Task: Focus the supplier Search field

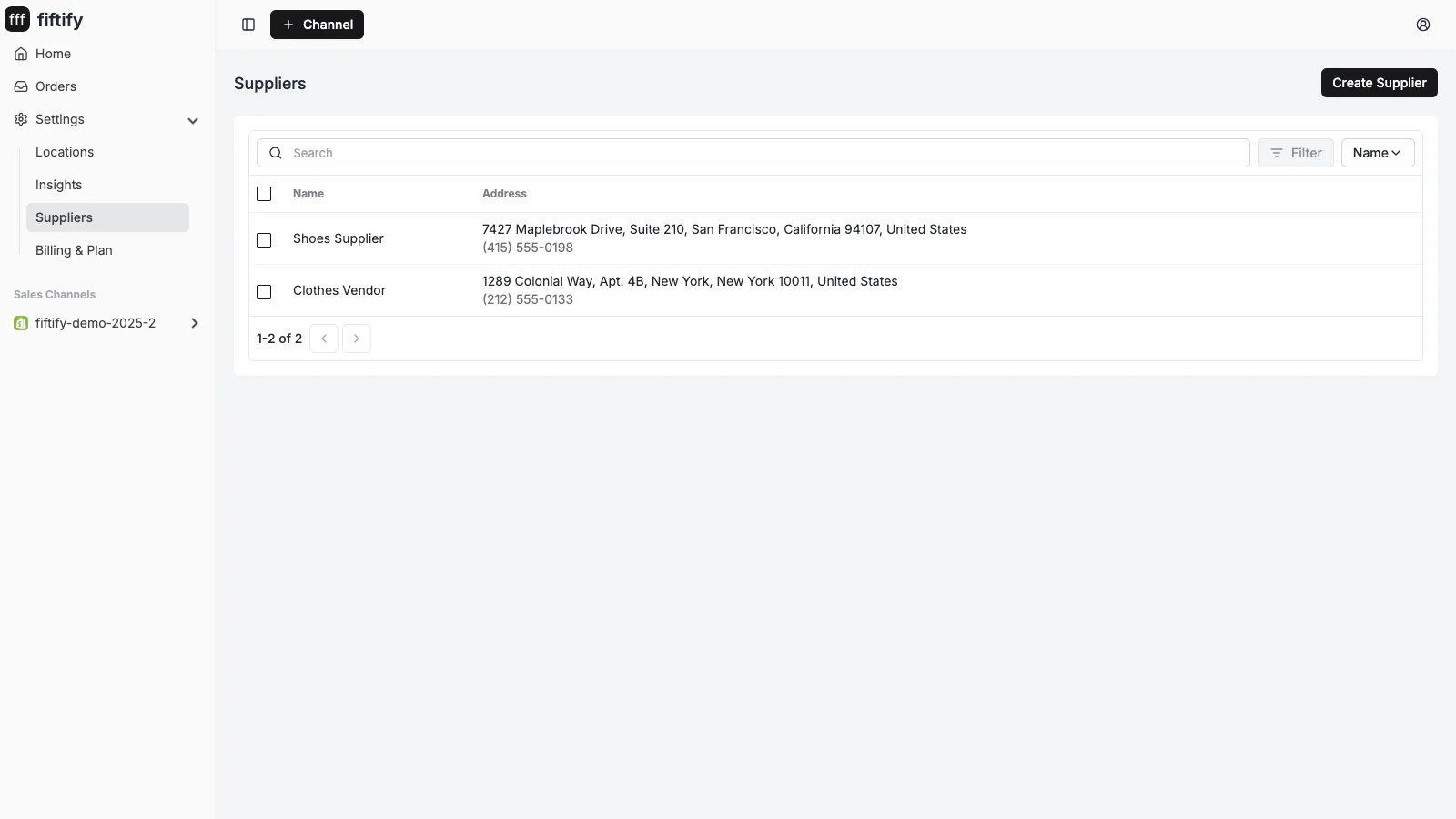Action: click(x=753, y=153)
